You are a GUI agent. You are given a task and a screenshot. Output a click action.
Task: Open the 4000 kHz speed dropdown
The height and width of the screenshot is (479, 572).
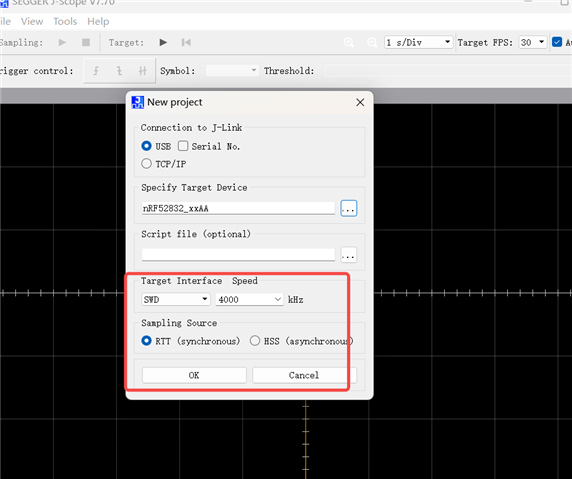(249, 300)
